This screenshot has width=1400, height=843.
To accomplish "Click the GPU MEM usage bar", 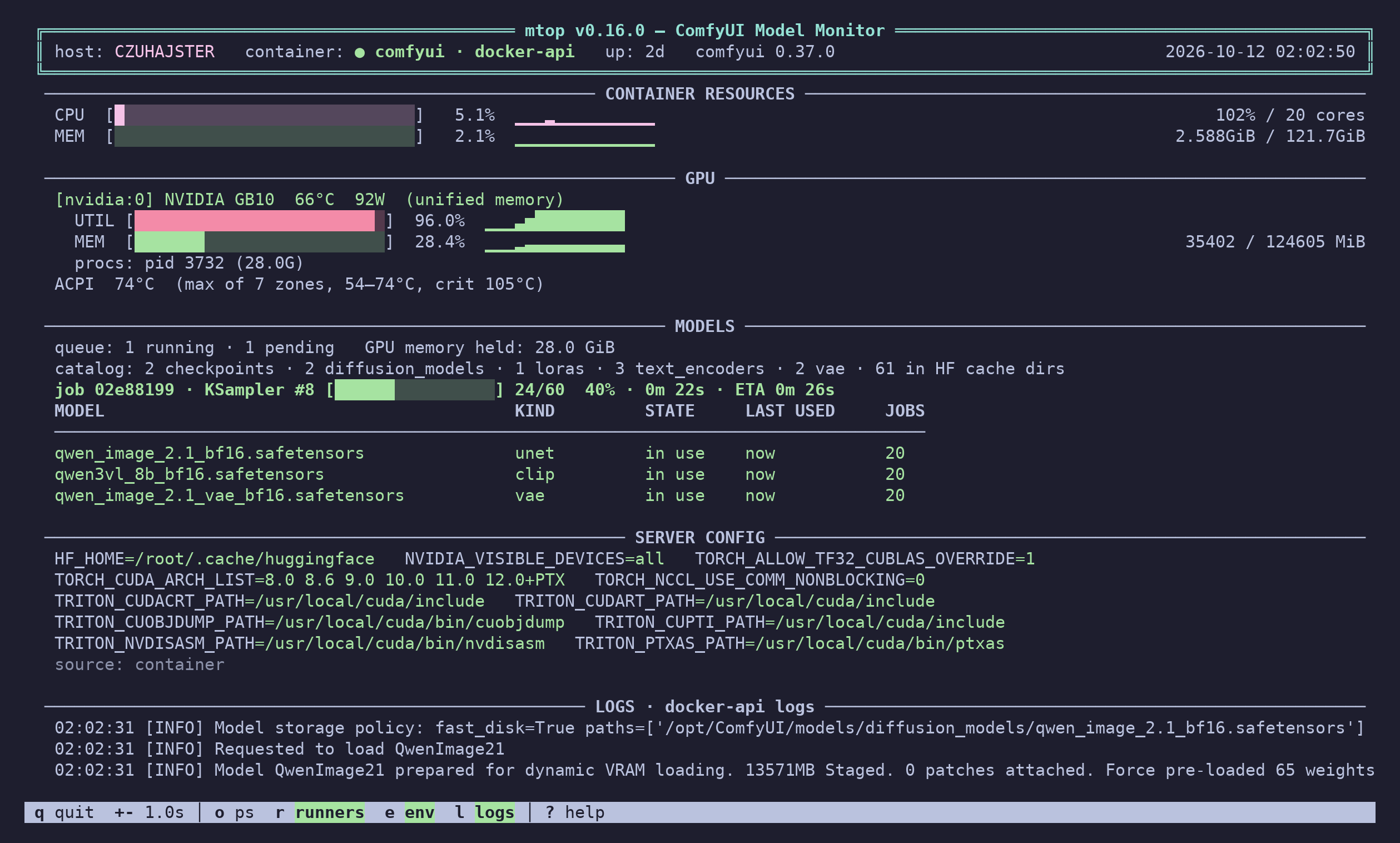I will pyautogui.click(x=260, y=242).
